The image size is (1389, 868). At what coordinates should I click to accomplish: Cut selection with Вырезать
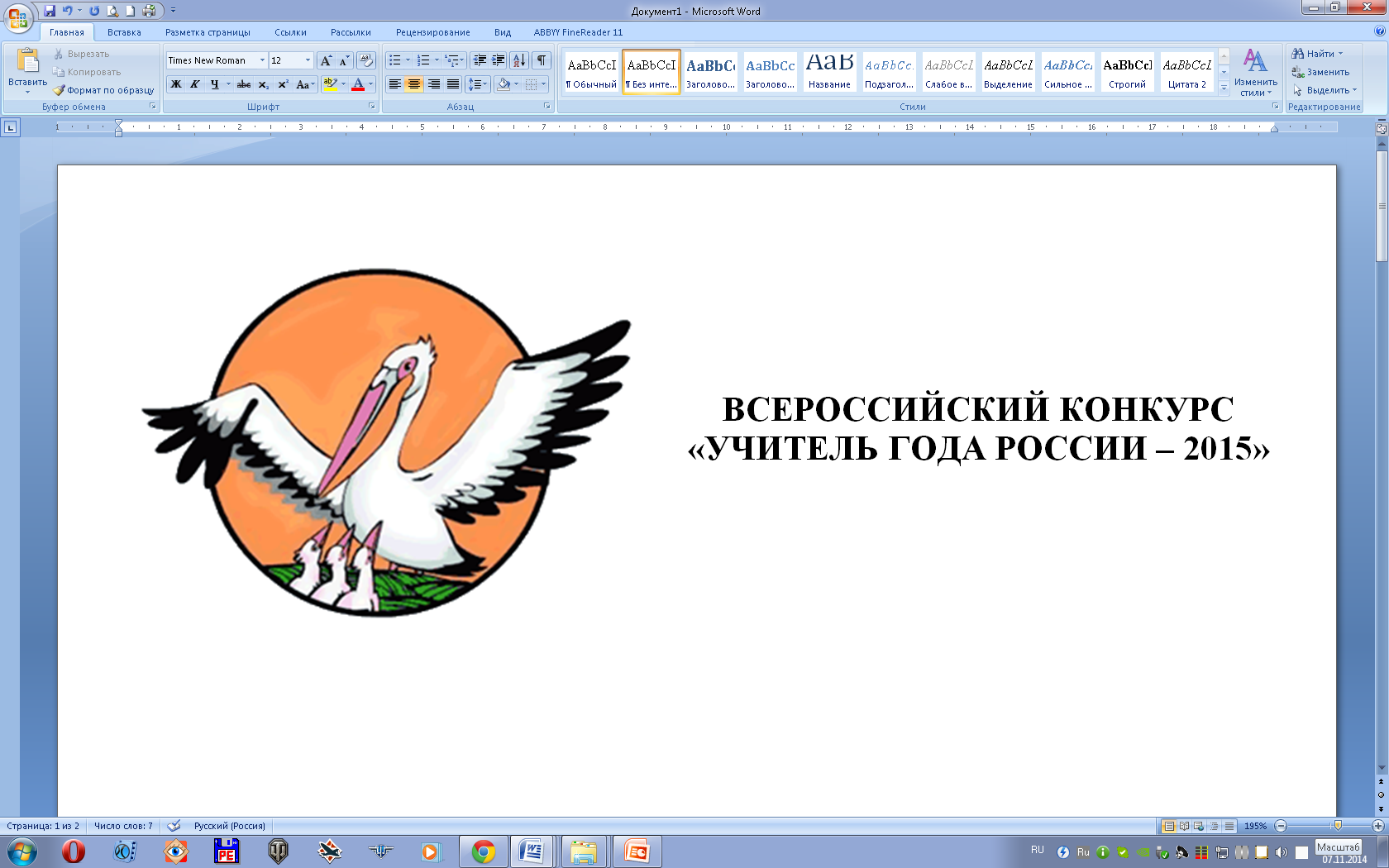tap(81, 54)
